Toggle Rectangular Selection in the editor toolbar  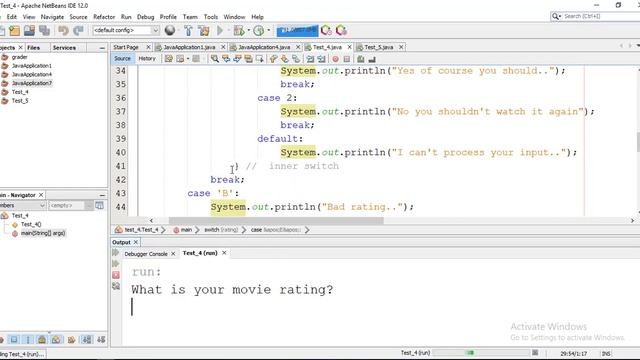(x=260, y=59)
